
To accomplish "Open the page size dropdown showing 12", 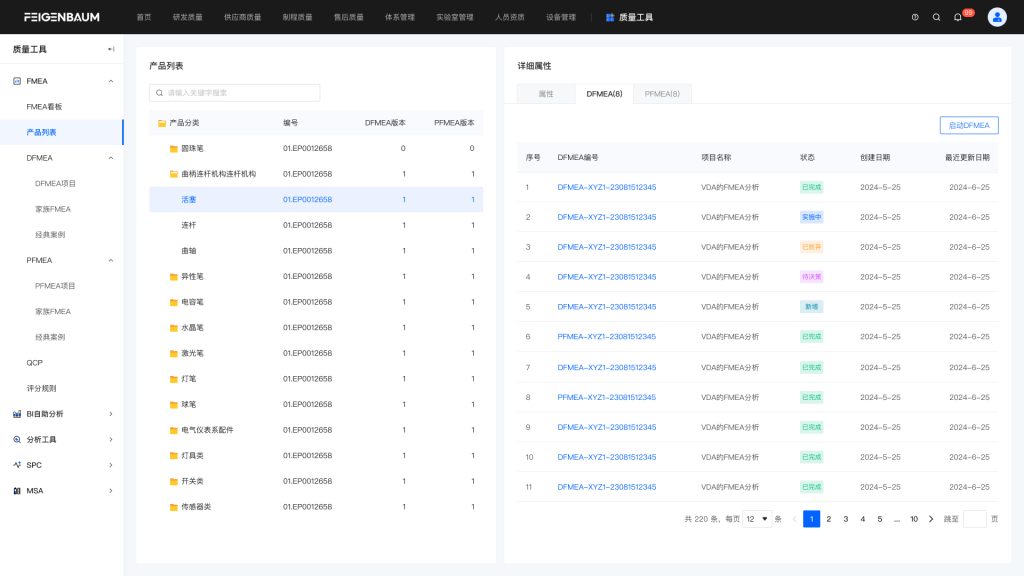I will coord(757,519).
